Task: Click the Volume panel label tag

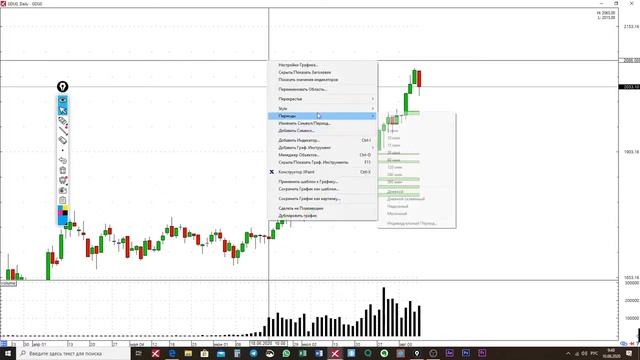Action: pos(8,284)
